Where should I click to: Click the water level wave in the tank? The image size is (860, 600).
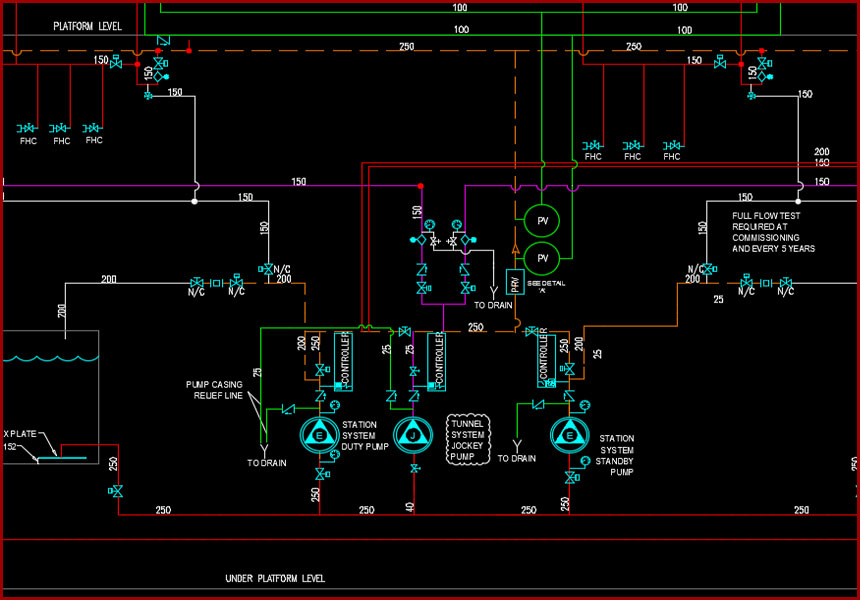pos(50,359)
